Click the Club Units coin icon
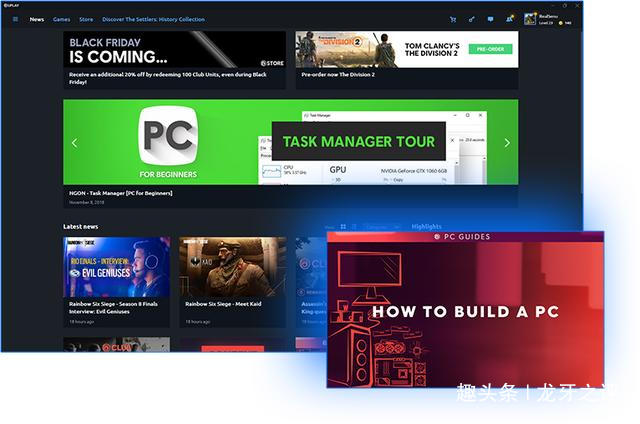 click(560, 23)
